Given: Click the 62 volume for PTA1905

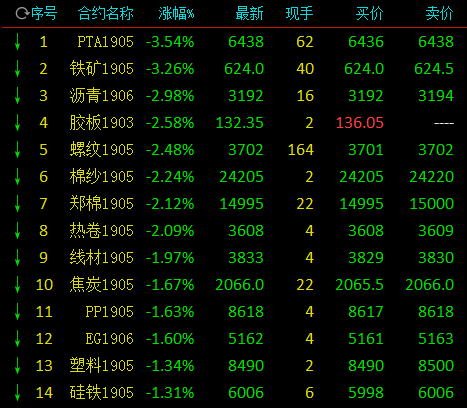Looking at the screenshot, I should (305, 42).
